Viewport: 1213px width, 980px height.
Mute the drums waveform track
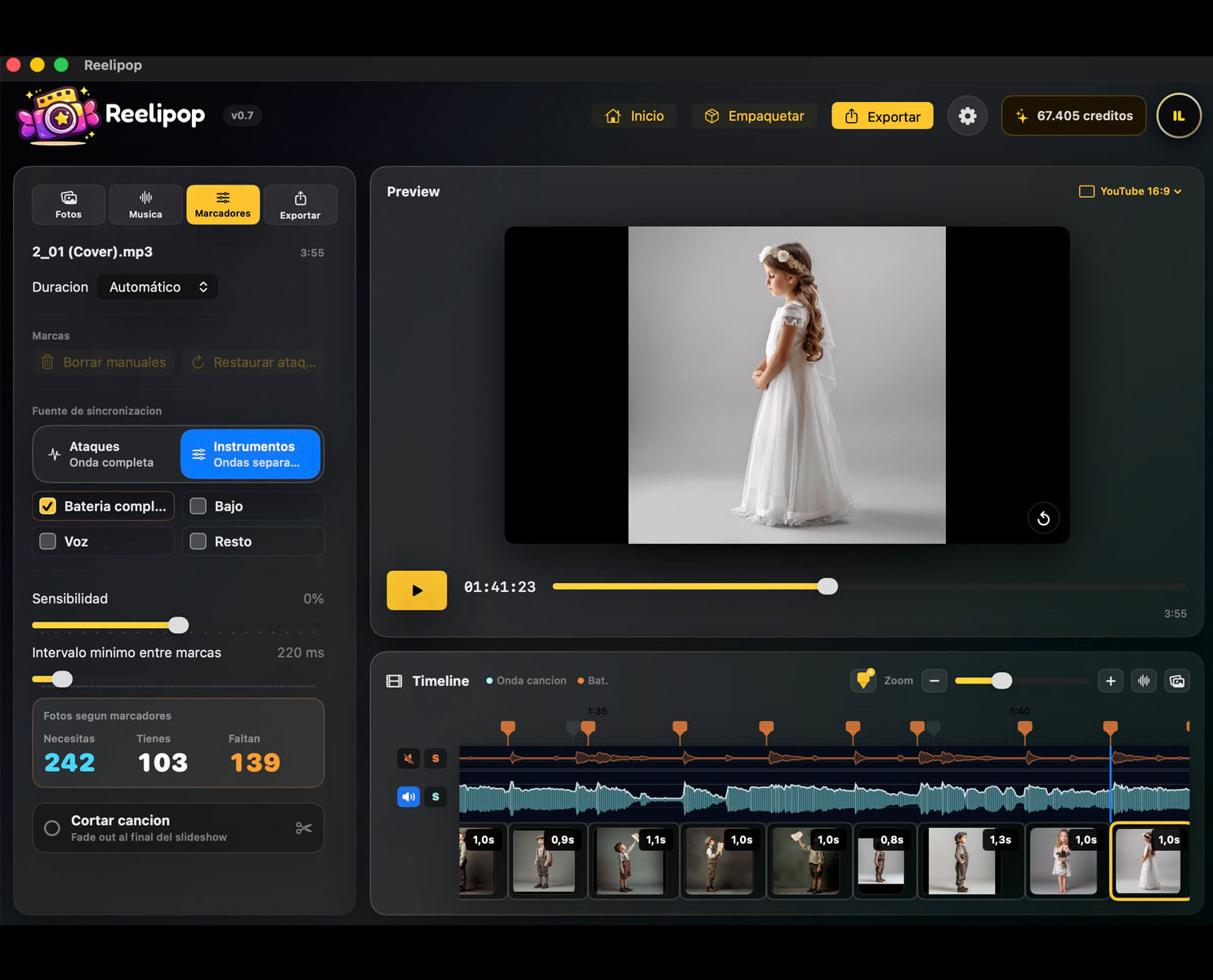[x=408, y=758]
